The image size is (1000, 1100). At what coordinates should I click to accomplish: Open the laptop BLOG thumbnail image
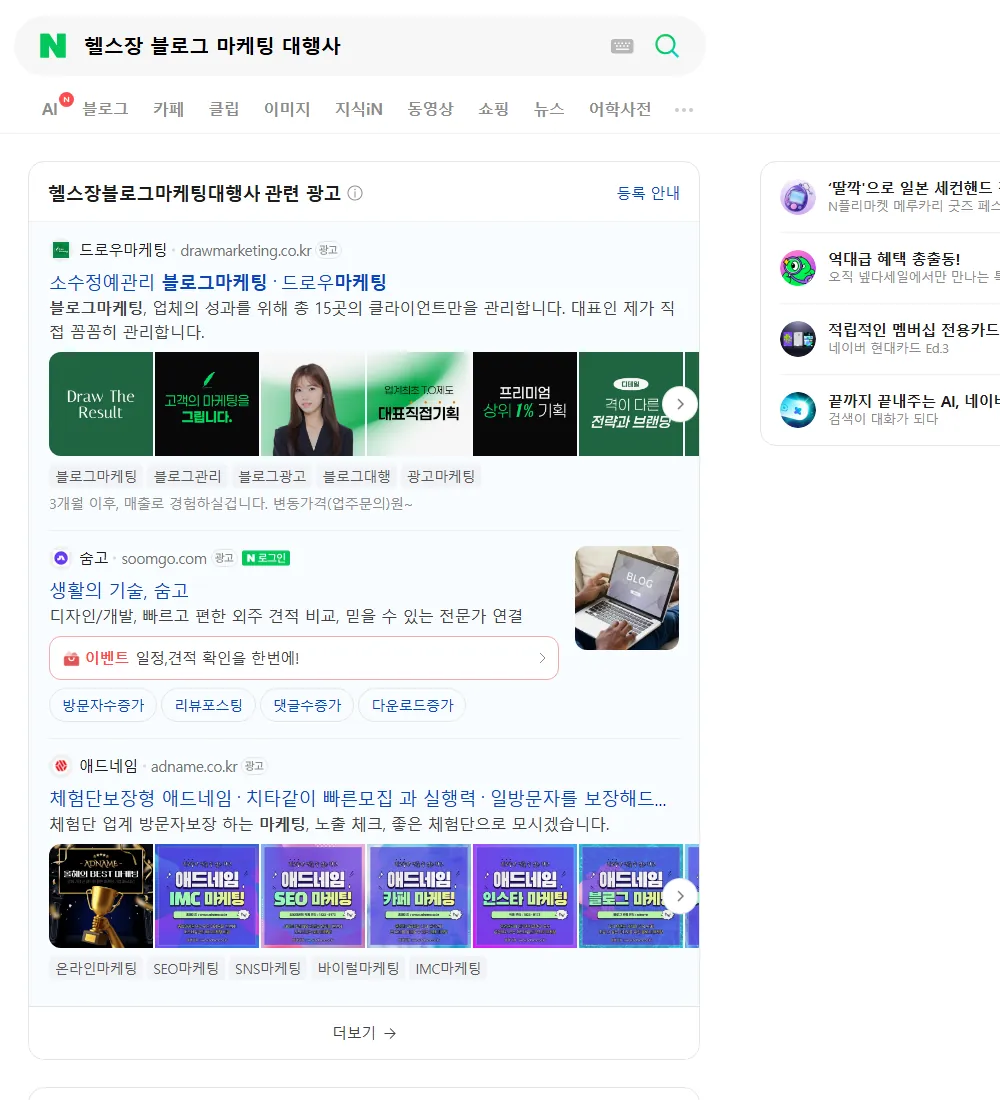tap(627, 598)
